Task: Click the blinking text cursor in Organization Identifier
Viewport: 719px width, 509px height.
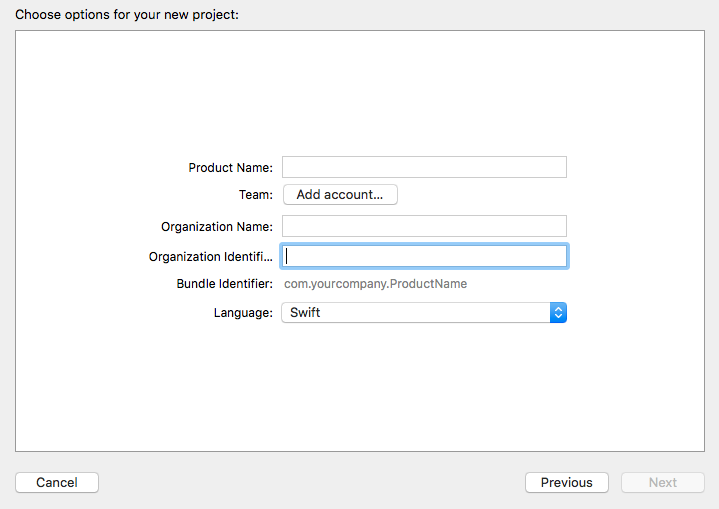Action: [x=287, y=256]
